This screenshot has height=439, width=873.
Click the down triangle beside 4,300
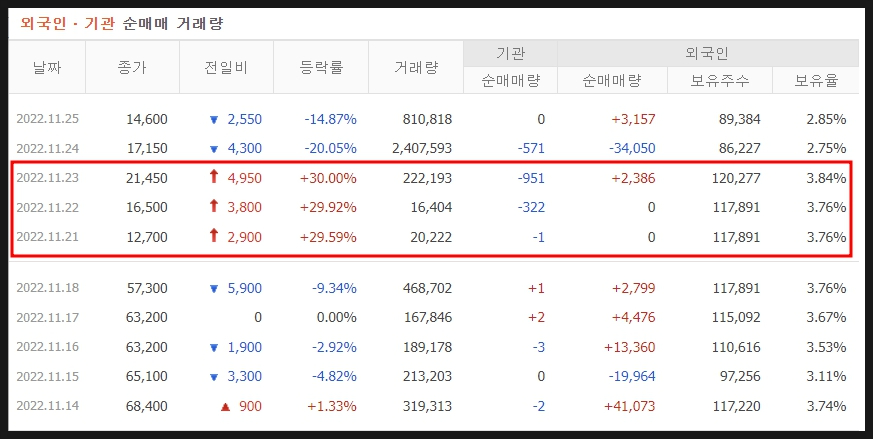click(x=214, y=149)
